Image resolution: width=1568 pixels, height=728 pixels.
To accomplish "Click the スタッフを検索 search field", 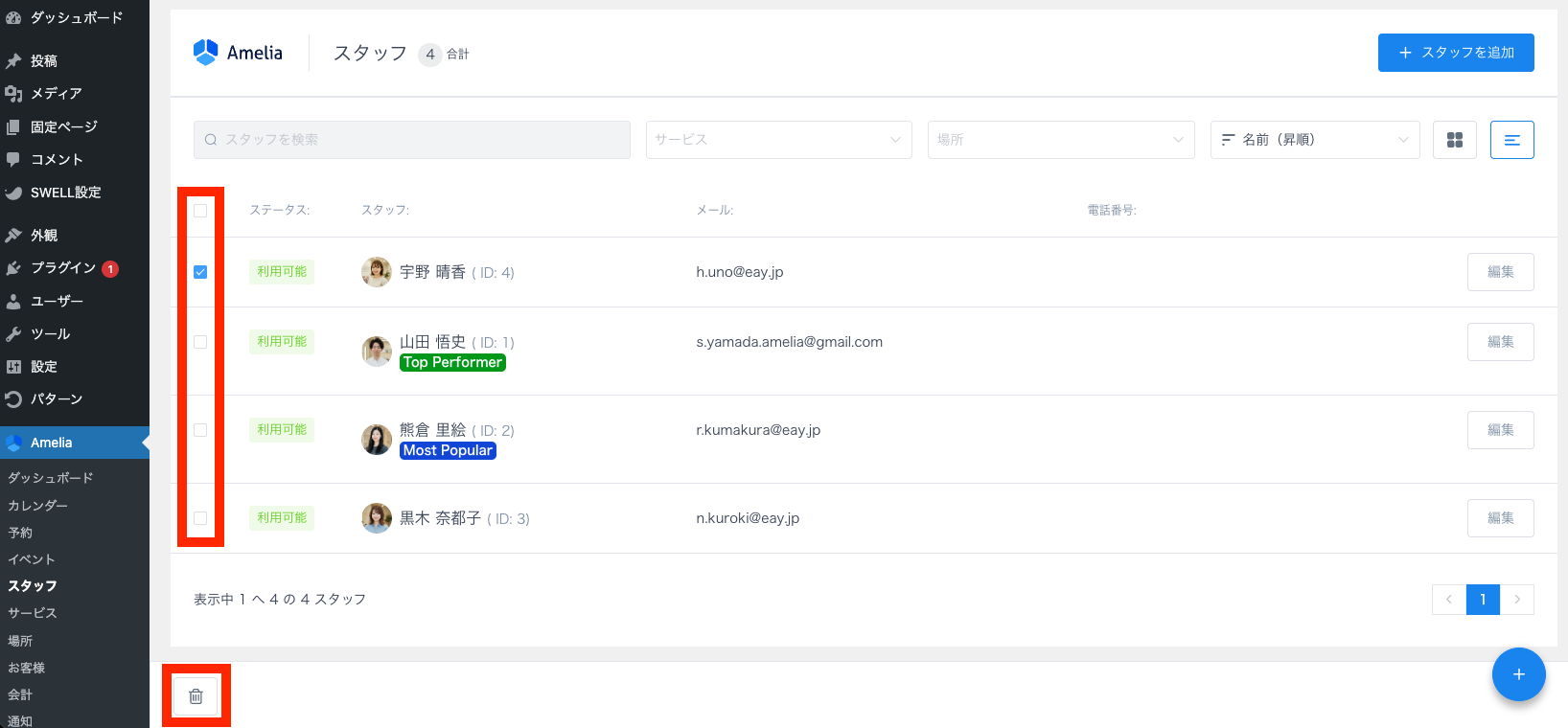I will pos(412,140).
